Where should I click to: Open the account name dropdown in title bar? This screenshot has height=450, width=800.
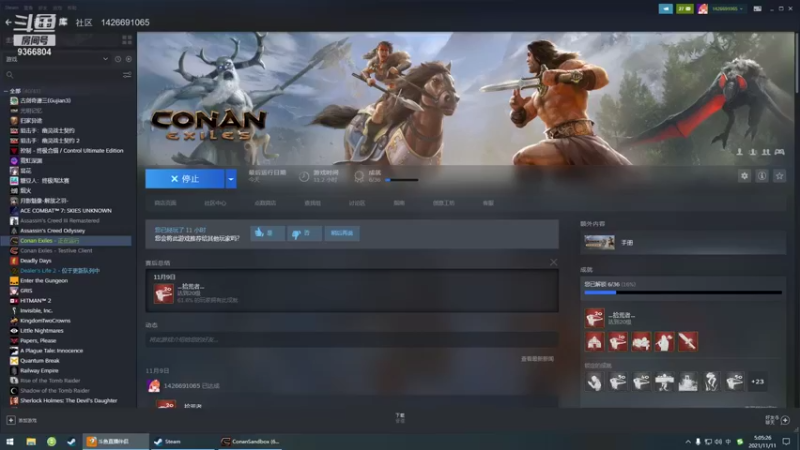(727, 9)
